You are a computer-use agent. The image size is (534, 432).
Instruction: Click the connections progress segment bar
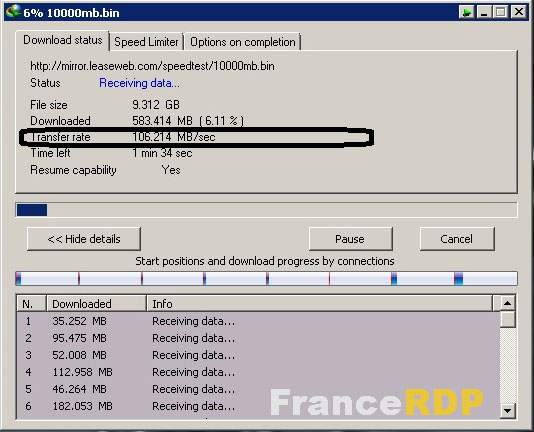pyautogui.click(x=266, y=279)
